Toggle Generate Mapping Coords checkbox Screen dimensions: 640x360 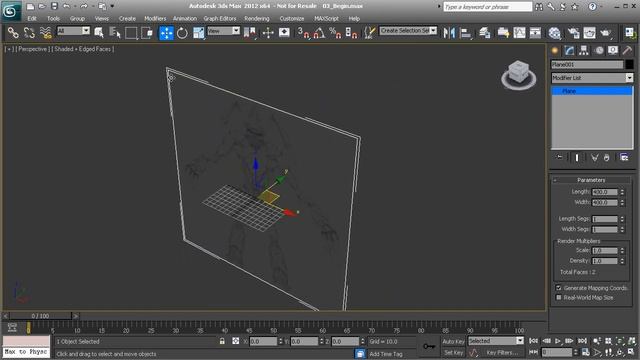coord(559,288)
